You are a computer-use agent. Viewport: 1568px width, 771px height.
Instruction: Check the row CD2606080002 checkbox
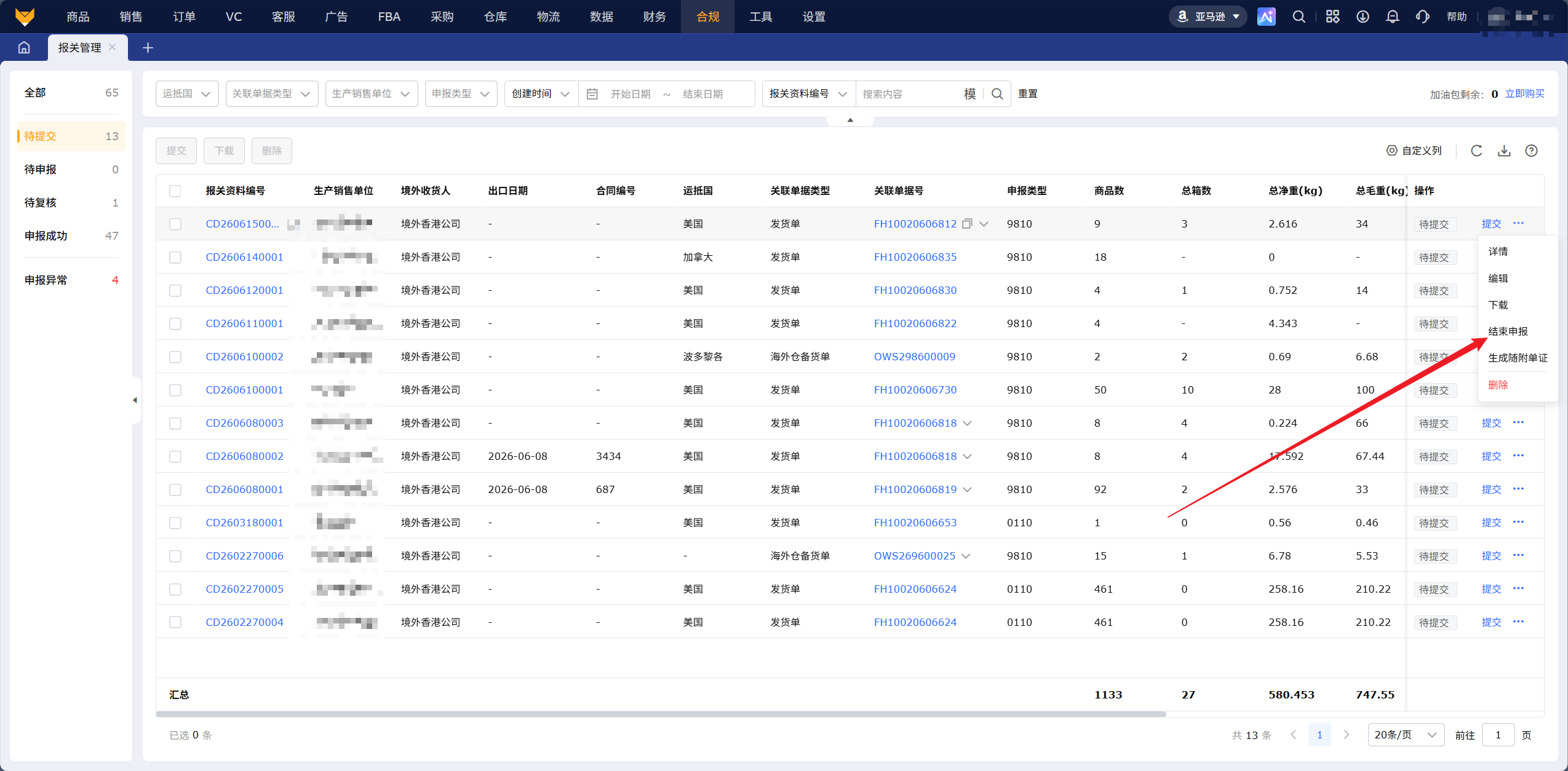click(175, 456)
